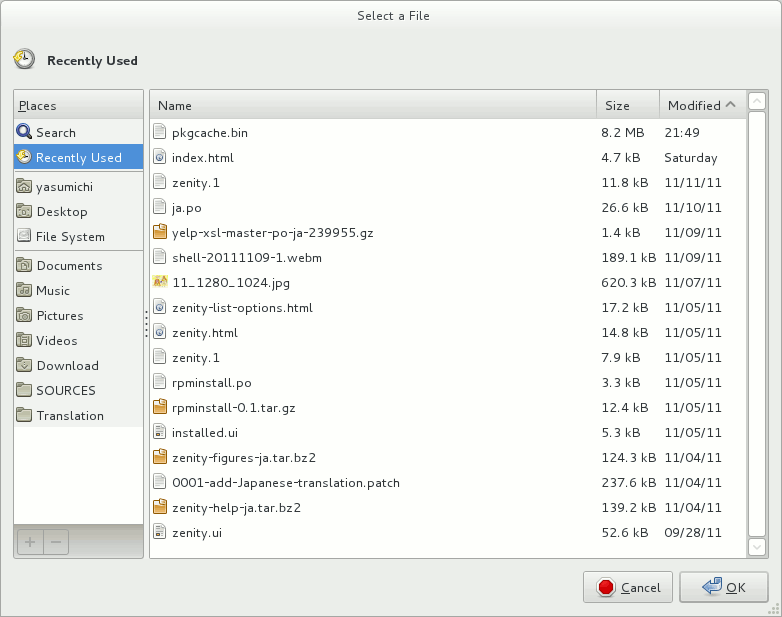
Task: Select the Documents bookmark
Action: click(69, 265)
